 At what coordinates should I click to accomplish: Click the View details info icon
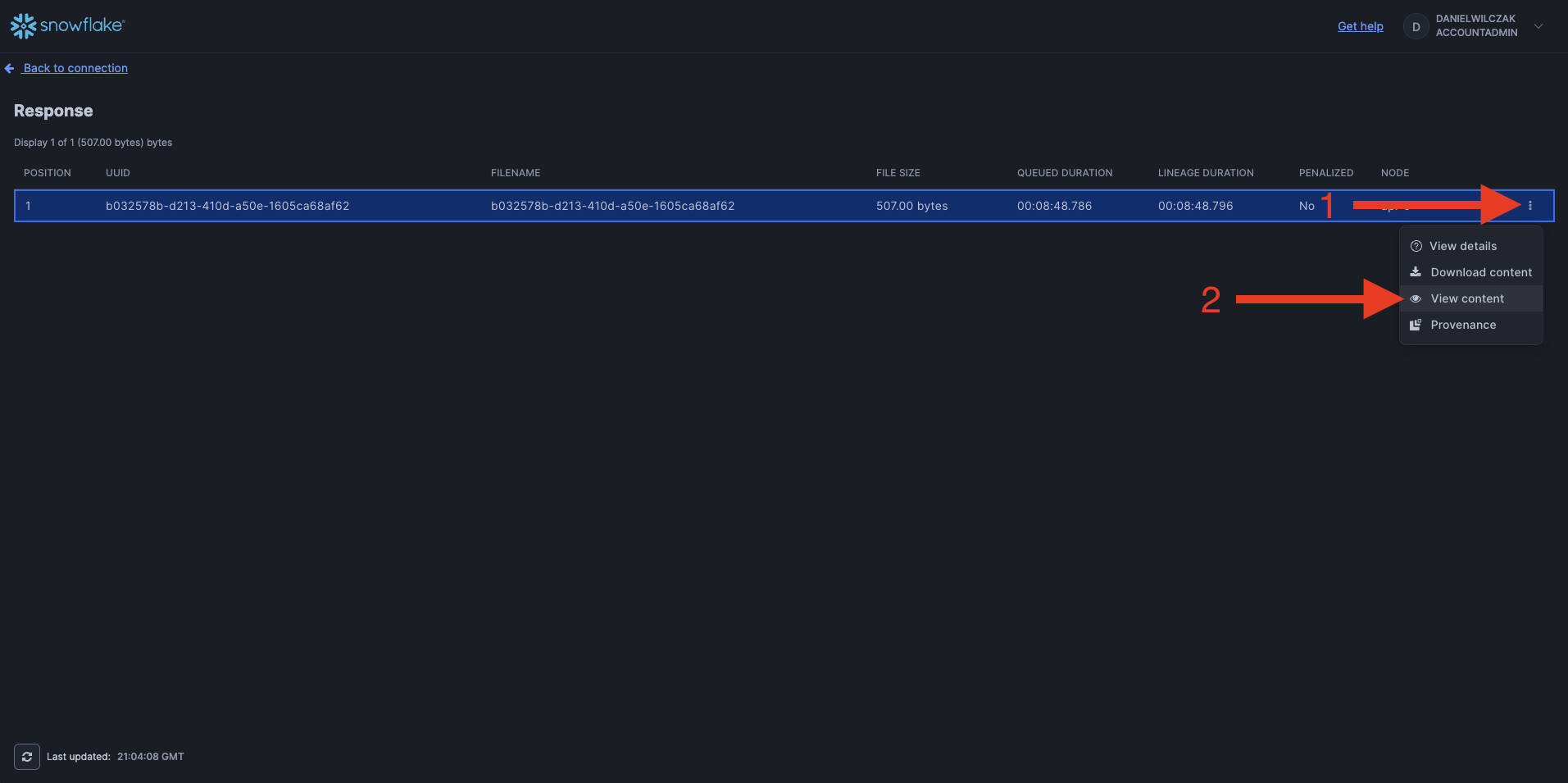[1416, 246]
